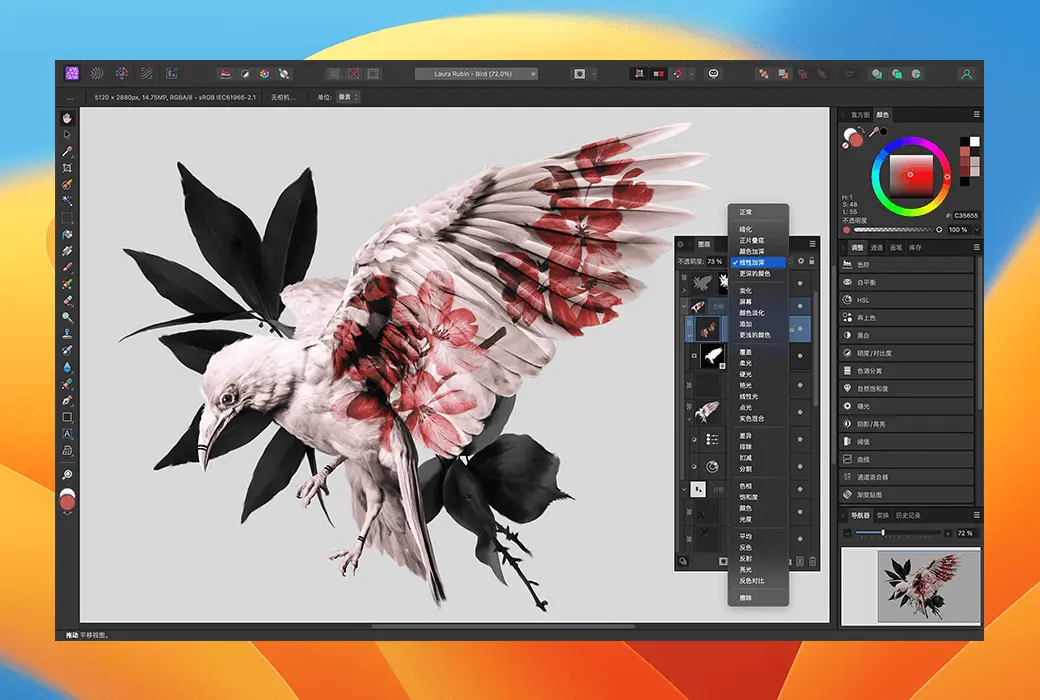This screenshot has width=1040, height=700.
Task: Switch to the 历史记录 tab
Action: (908, 516)
